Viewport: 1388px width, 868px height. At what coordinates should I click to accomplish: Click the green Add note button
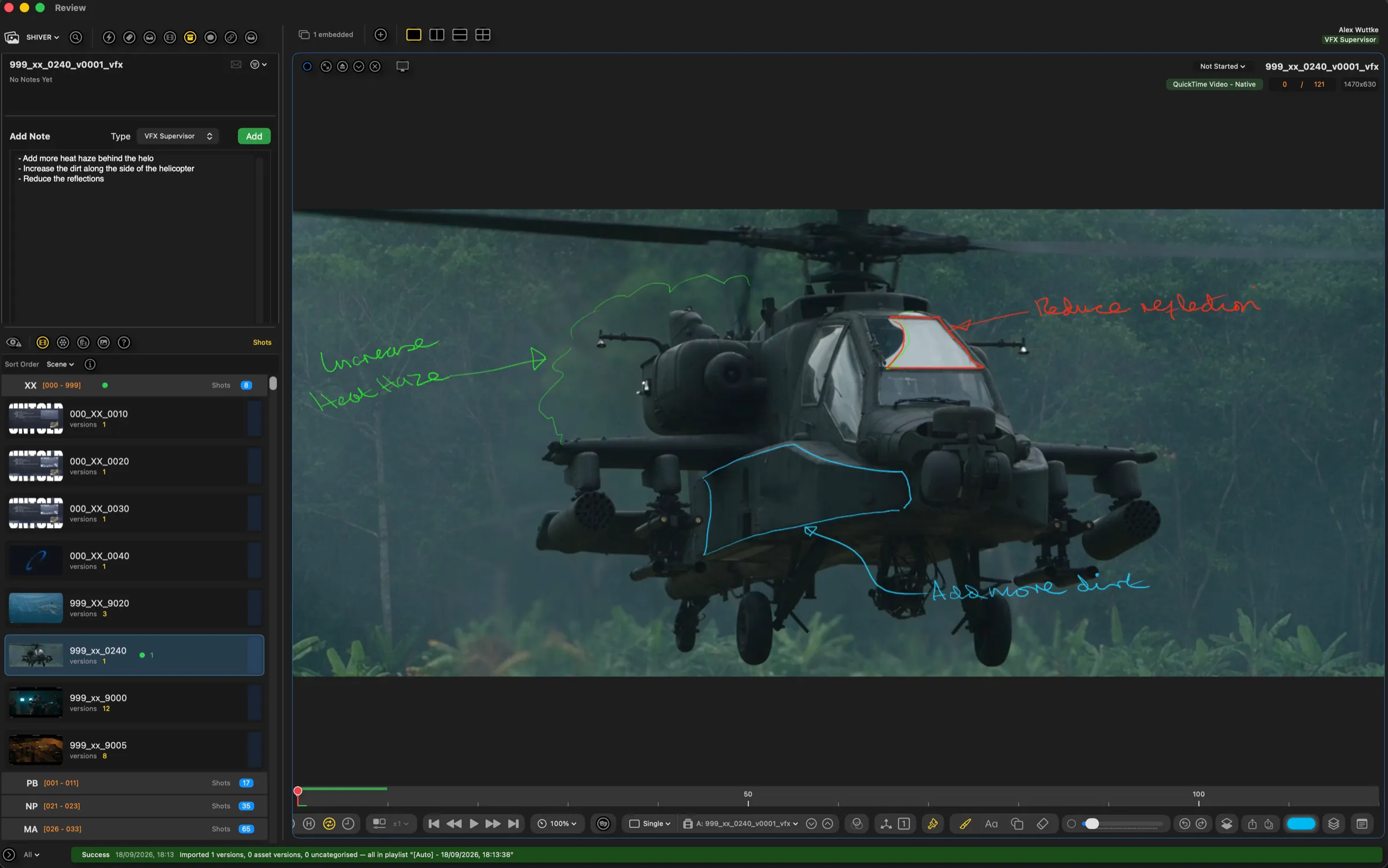click(x=254, y=136)
